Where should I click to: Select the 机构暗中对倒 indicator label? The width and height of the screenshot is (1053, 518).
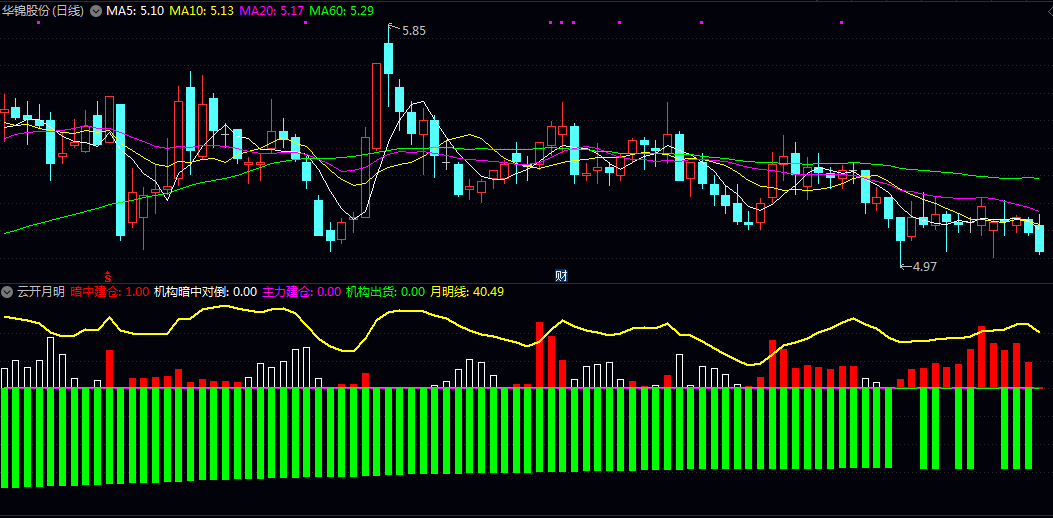click(205, 292)
